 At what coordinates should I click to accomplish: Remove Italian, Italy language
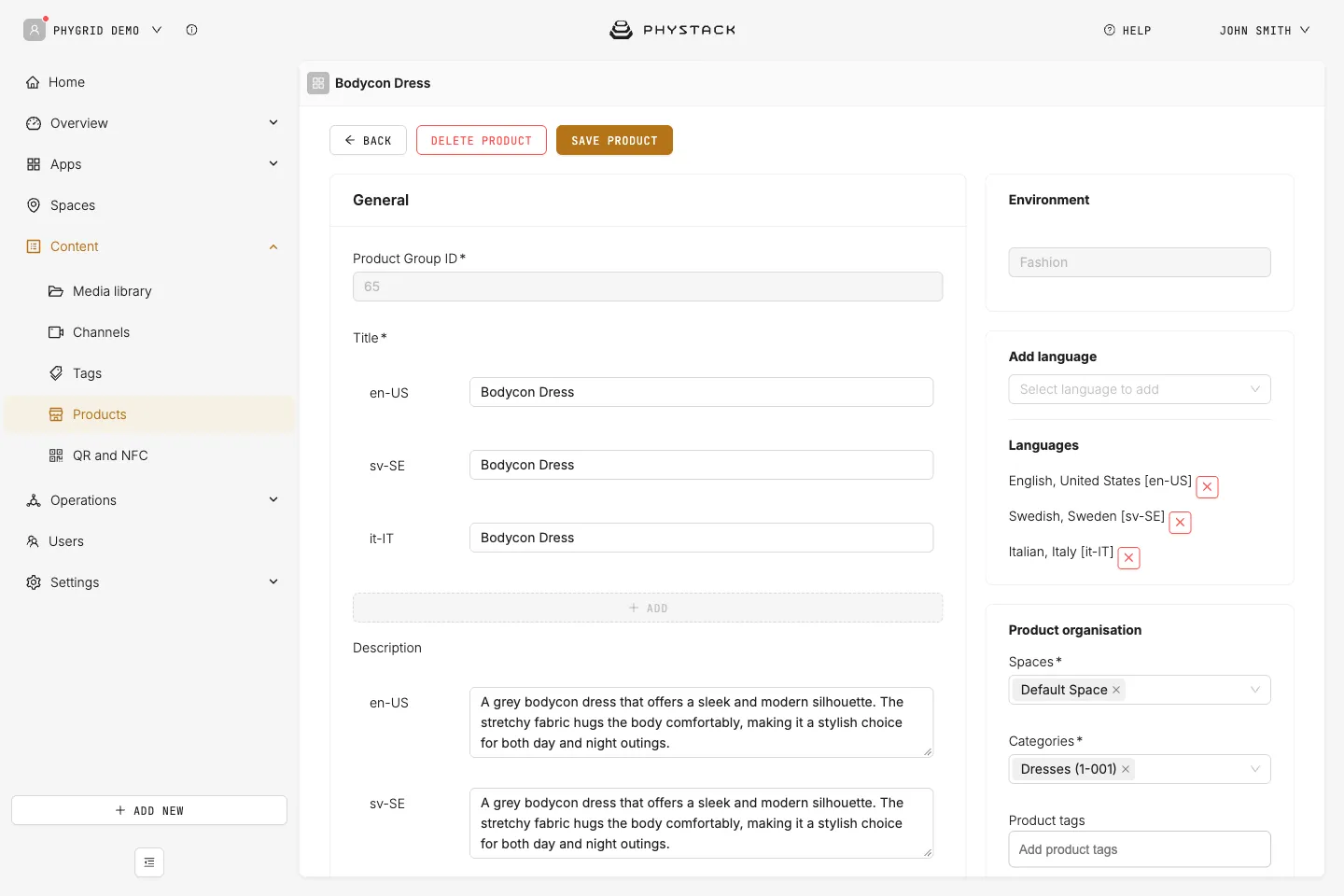point(1128,557)
